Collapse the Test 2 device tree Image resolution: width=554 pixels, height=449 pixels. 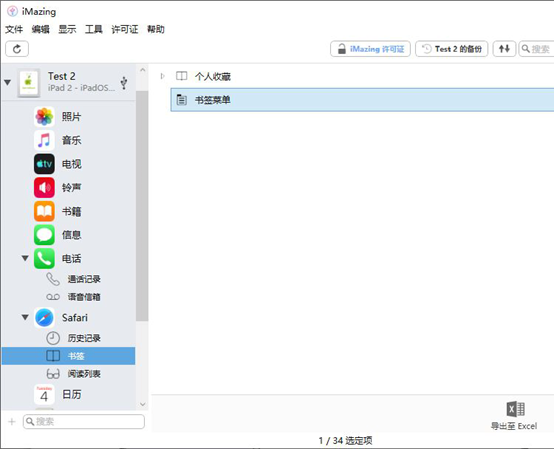point(7,83)
